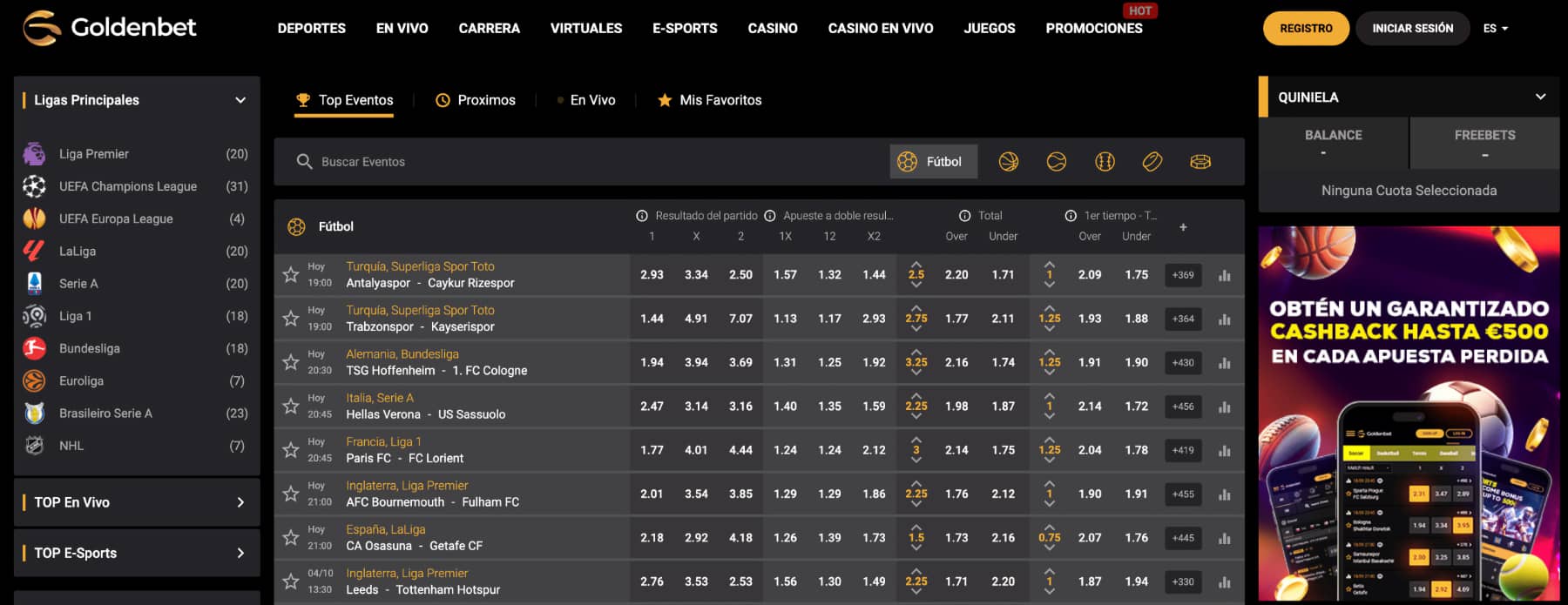This screenshot has width=1568, height=605.
Task: Open statistics chart for Paris FC match
Action: (1224, 451)
